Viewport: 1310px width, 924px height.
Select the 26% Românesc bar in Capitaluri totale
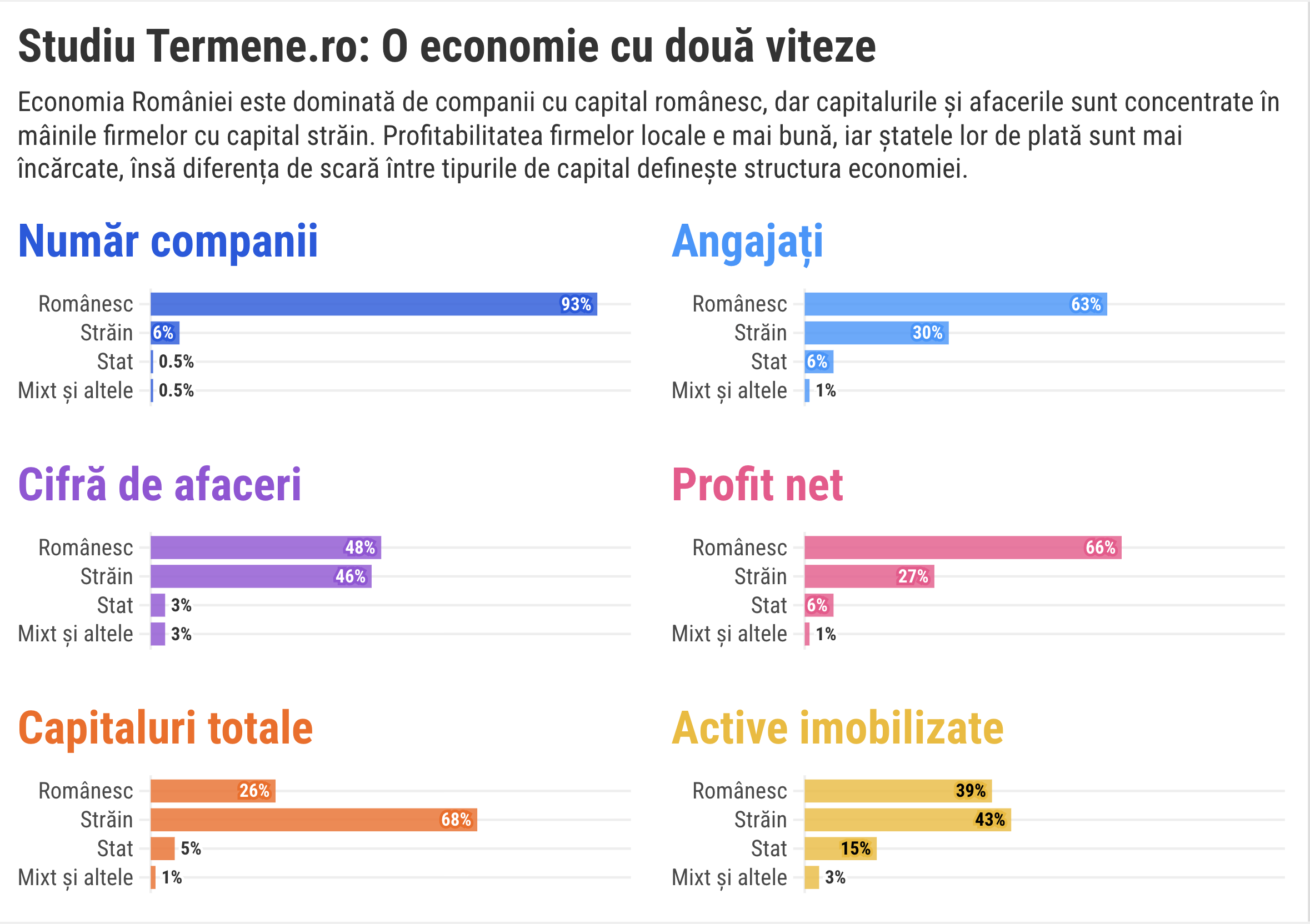213,791
